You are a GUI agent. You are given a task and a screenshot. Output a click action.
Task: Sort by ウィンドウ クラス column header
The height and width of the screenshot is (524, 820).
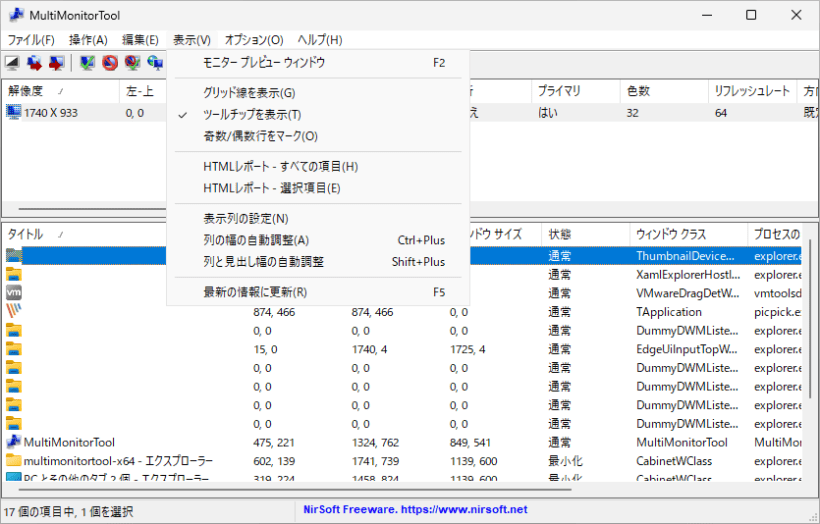(x=689, y=234)
